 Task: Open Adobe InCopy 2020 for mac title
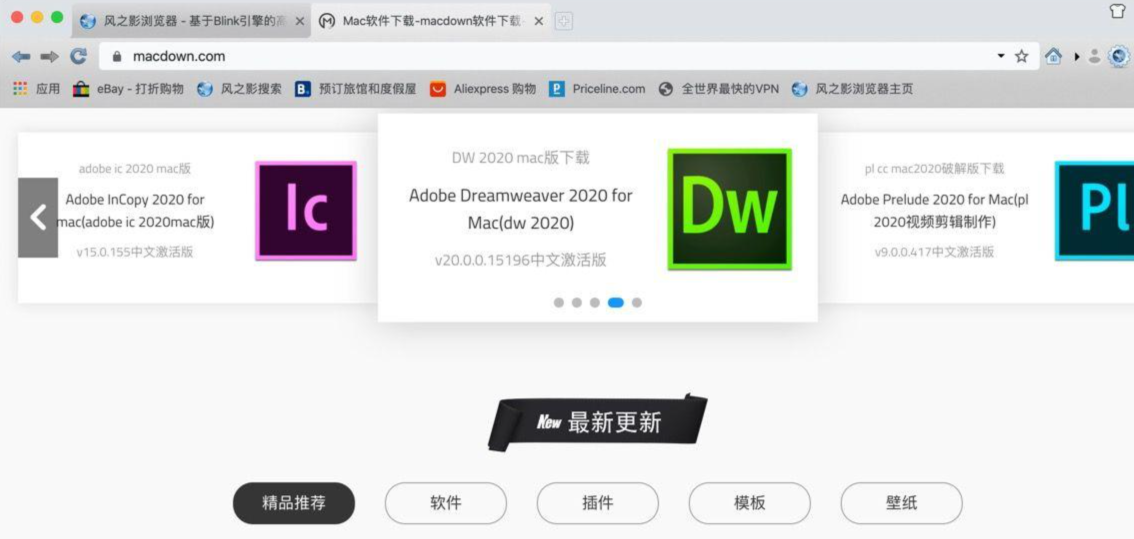135,211
